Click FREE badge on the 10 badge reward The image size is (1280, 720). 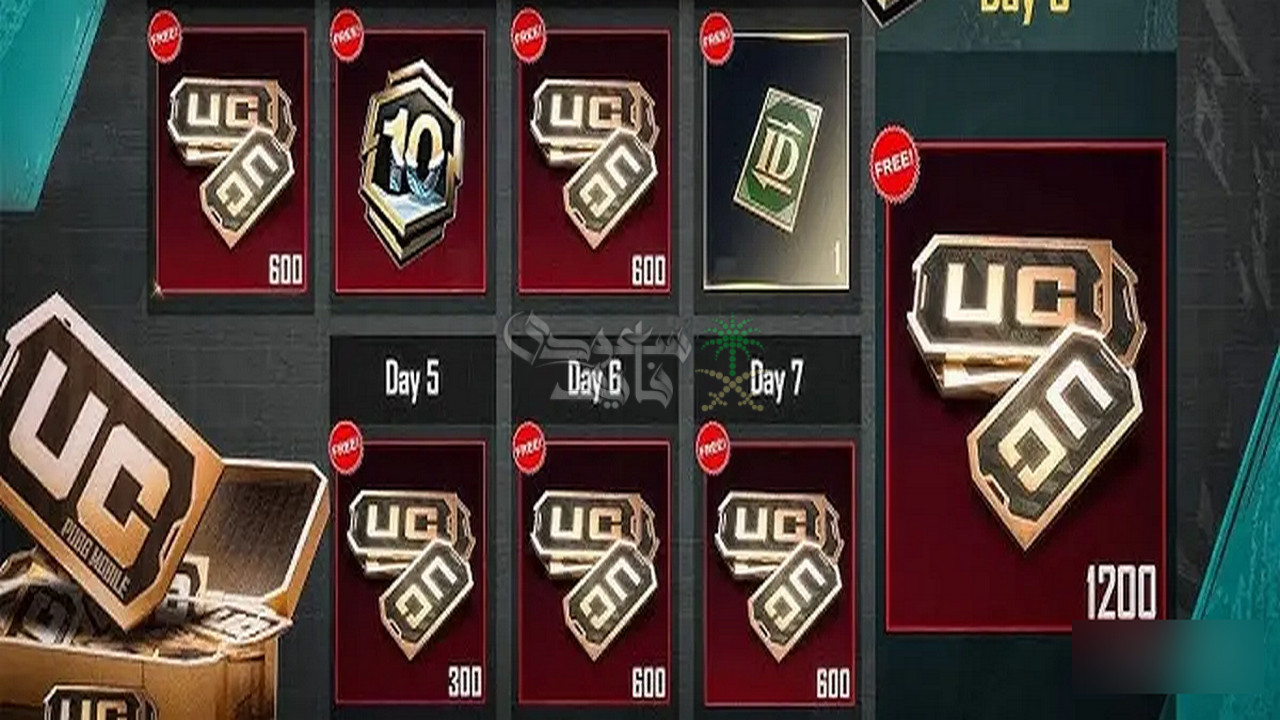click(x=347, y=36)
